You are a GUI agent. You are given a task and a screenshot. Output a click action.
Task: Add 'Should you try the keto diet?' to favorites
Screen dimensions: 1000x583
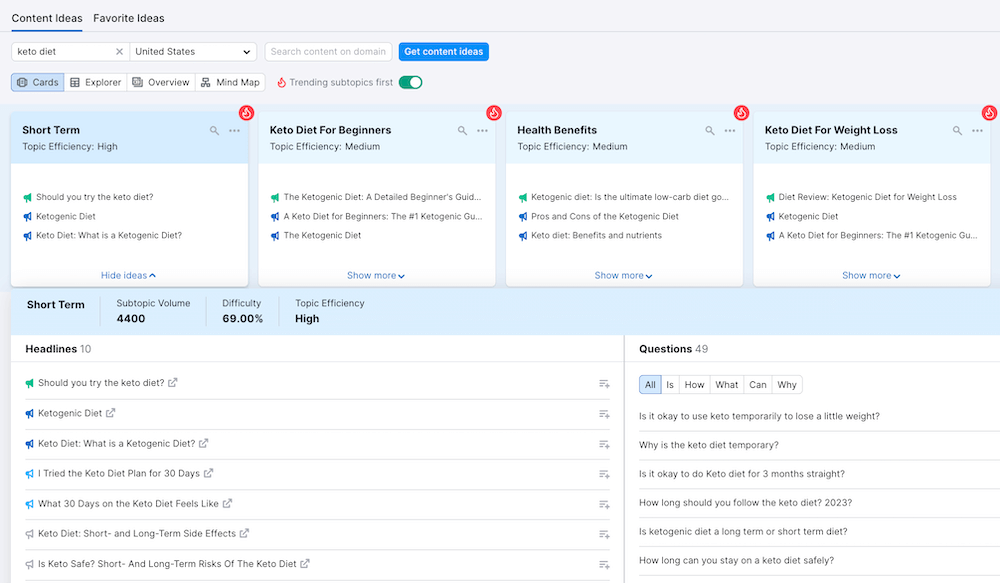(604, 383)
